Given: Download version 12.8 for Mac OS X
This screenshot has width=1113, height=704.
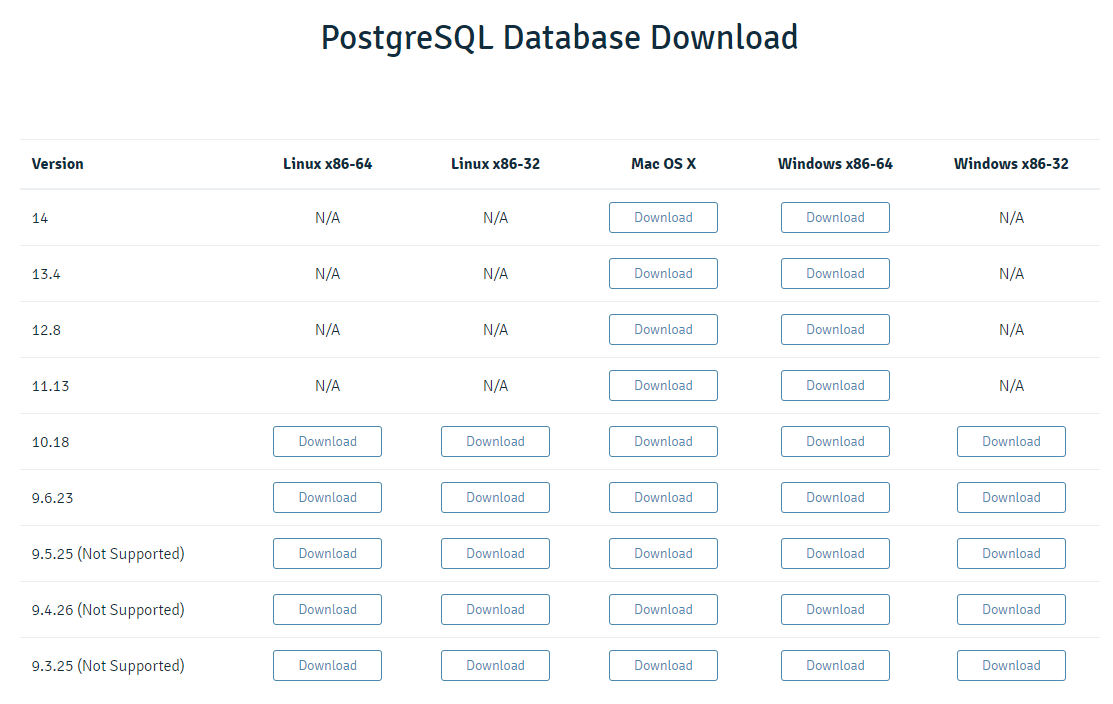Looking at the screenshot, I should point(663,329).
